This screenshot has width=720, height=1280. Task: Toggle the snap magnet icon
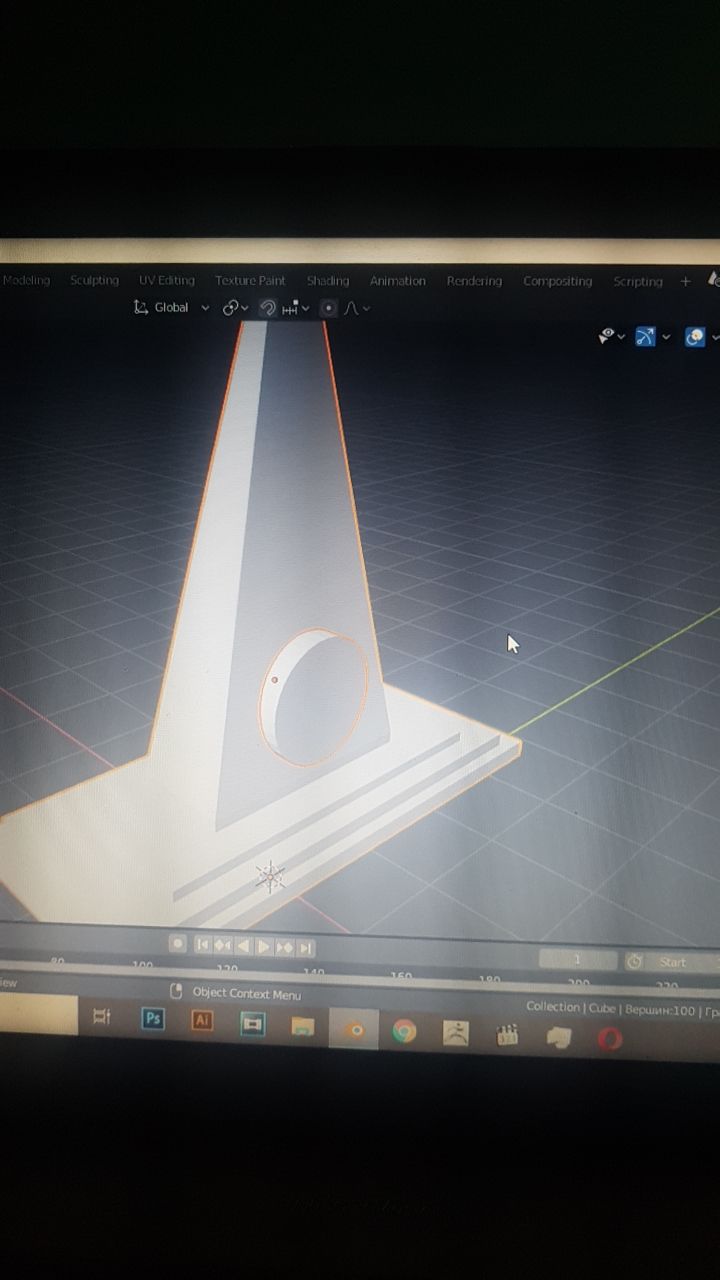(x=267, y=308)
